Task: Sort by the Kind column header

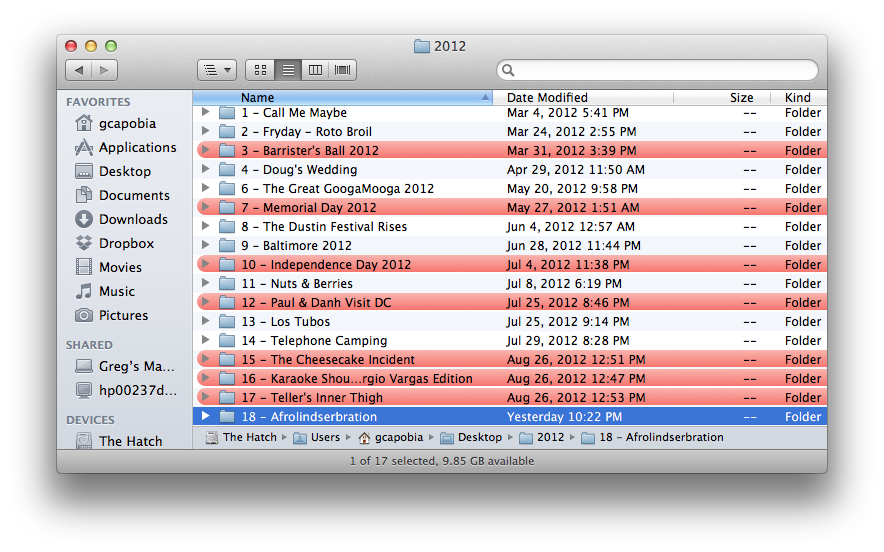Action: point(798,98)
